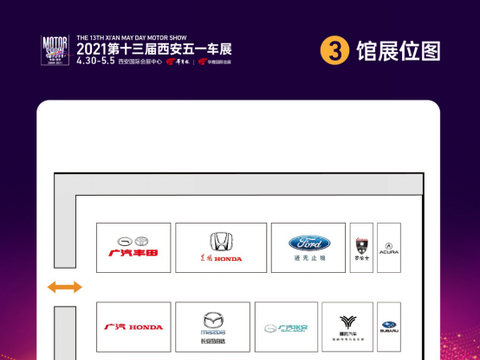Click the red 东风 HONDA text
This screenshot has width=480, height=360.
pos(221,258)
